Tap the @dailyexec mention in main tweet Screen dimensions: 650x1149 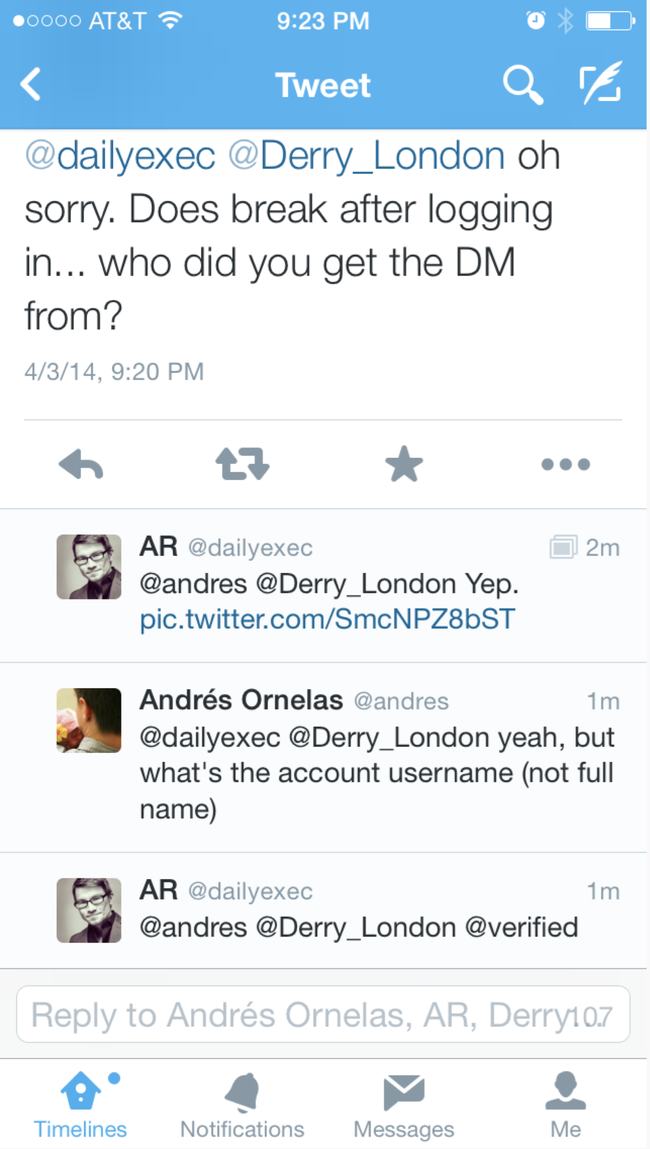119,157
